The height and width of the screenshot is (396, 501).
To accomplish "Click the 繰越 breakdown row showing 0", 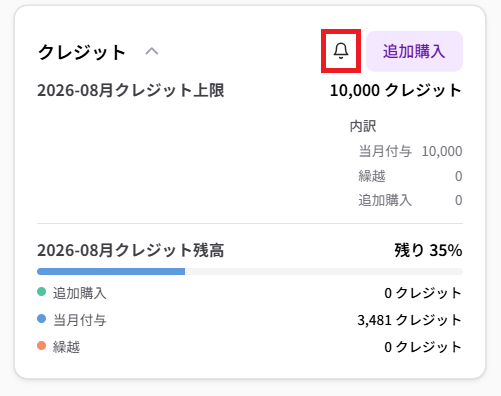I will [410, 176].
